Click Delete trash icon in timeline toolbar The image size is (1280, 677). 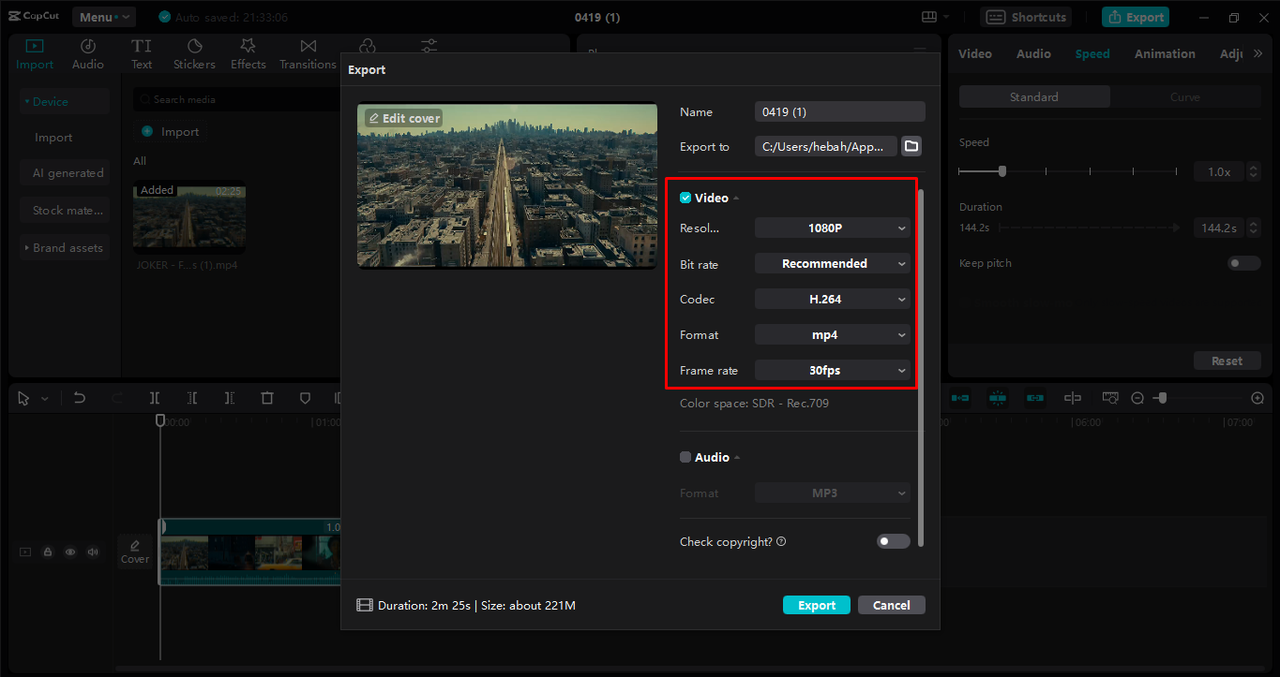pyautogui.click(x=267, y=398)
